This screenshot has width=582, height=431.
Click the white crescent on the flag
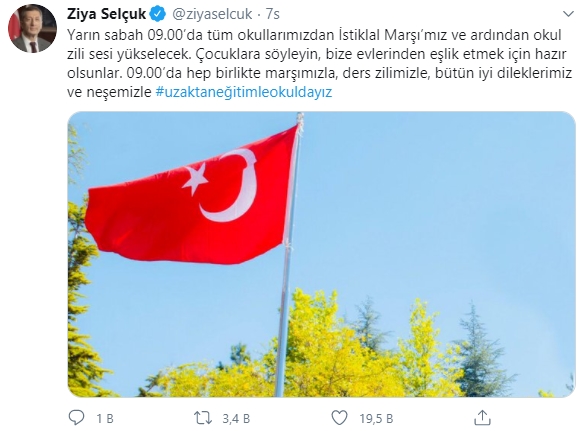pos(232,186)
